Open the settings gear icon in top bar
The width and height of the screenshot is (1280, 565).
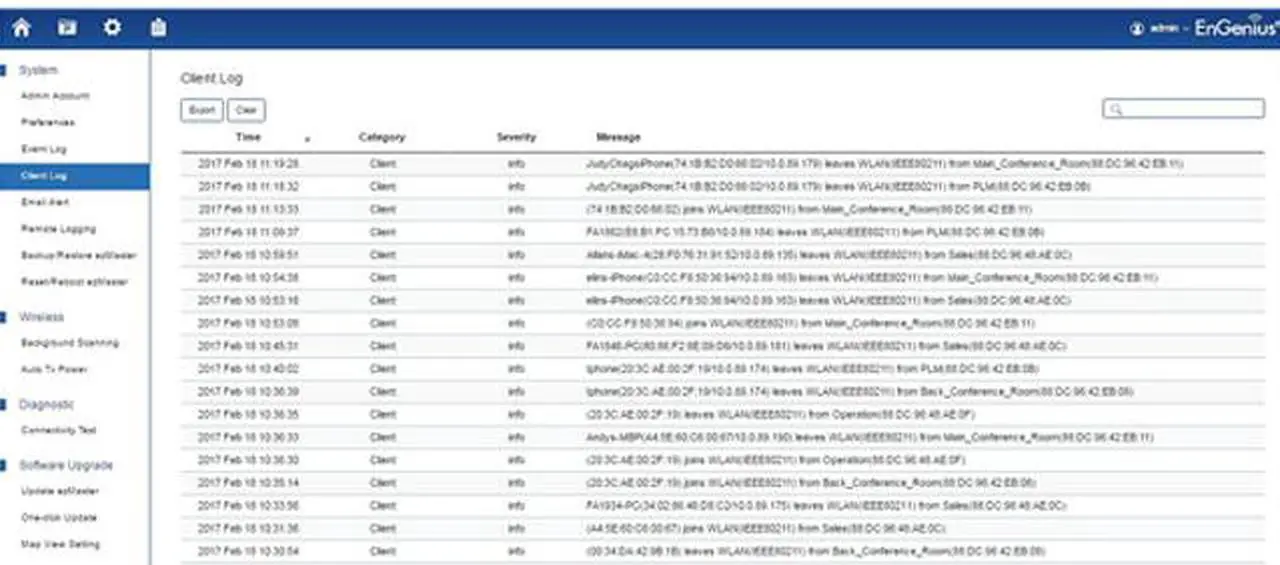coord(113,29)
